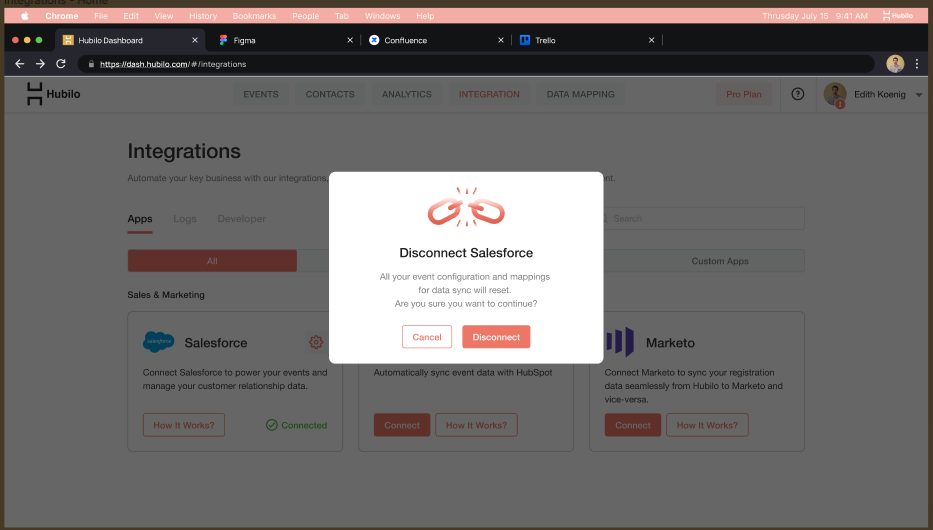The height and width of the screenshot is (530, 933).
Task: Click the Figma tab favicon
Action: [x=223, y=40]
